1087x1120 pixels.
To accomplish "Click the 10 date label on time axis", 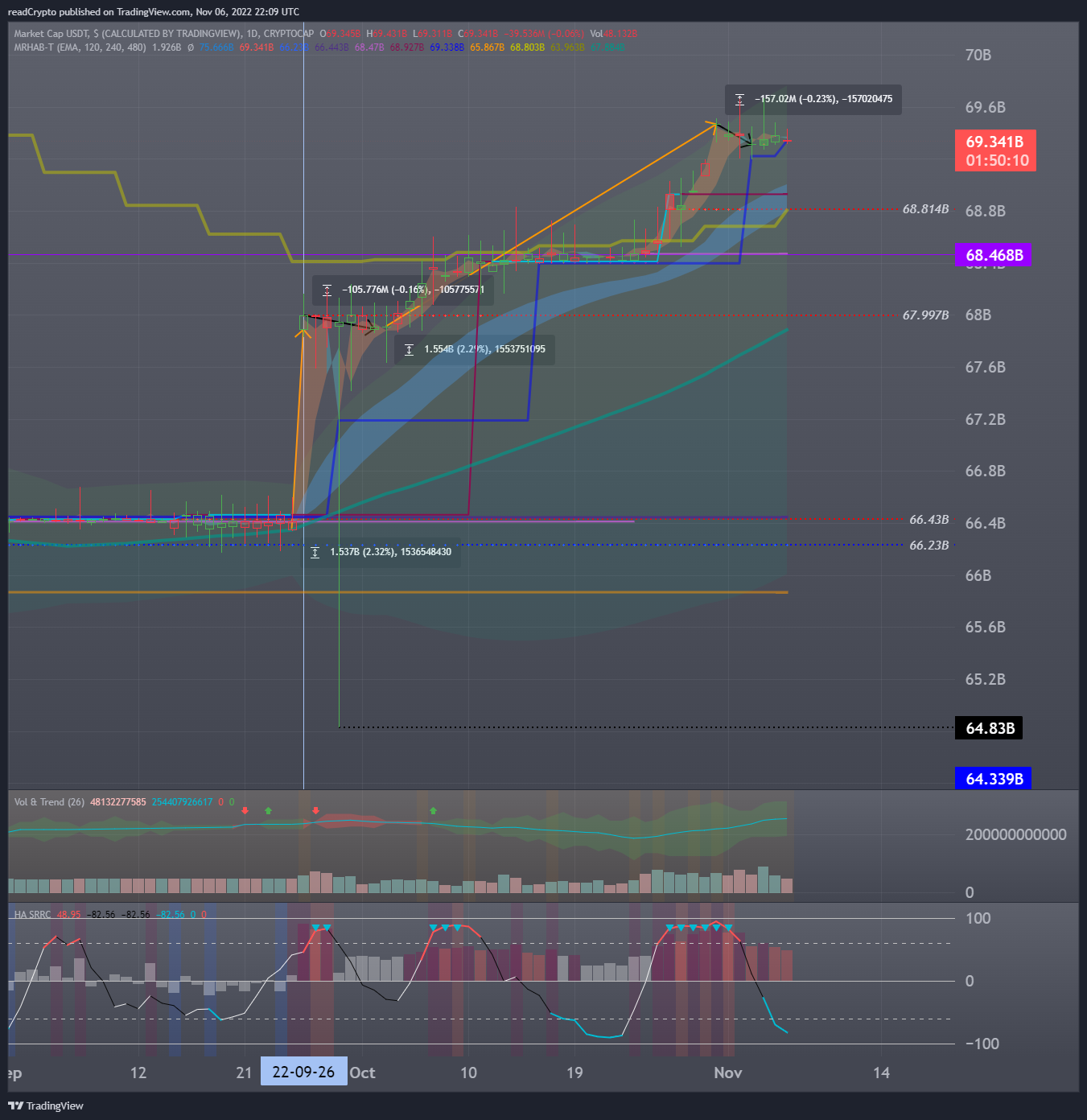I will click(x=468, y=1073).
